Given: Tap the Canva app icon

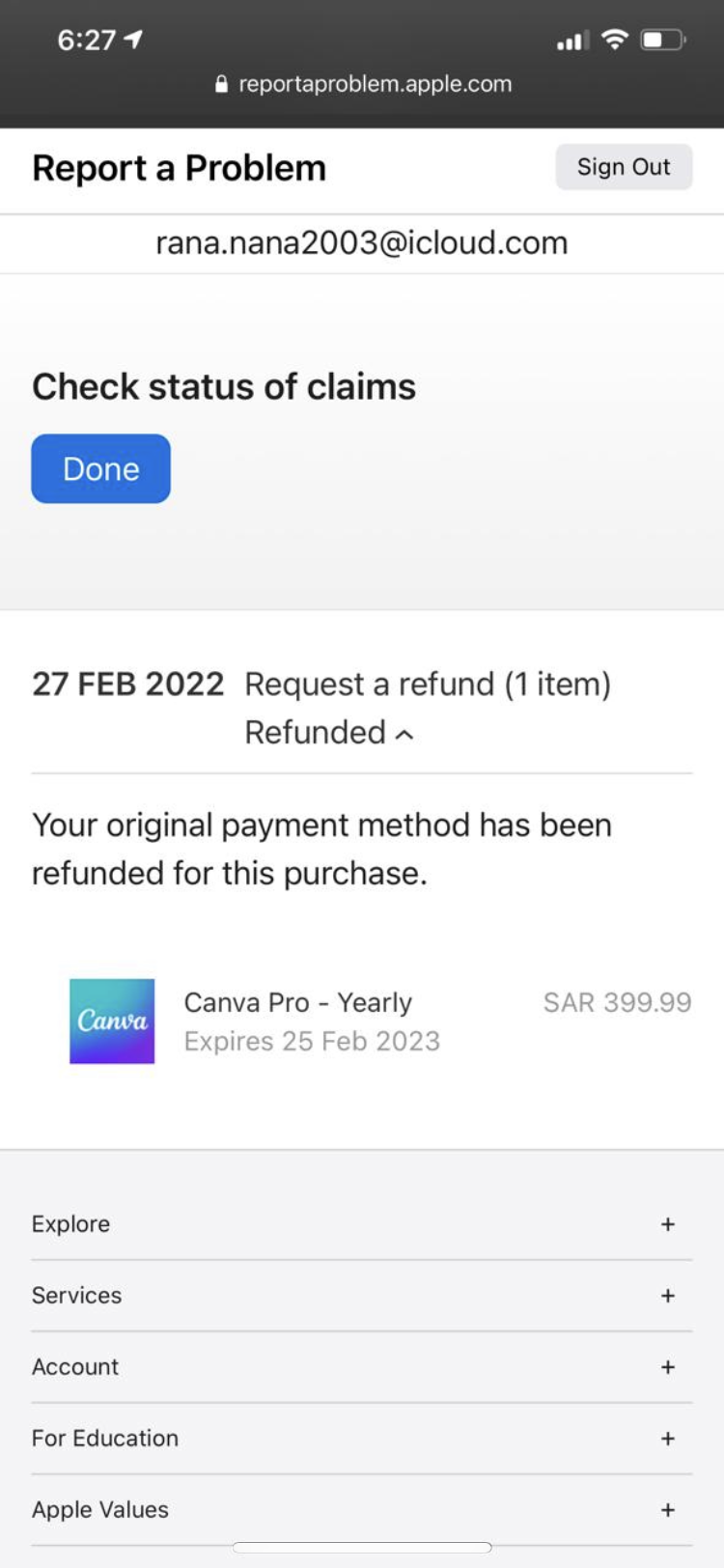Looking at the screenshot, I should point(112,1022).
